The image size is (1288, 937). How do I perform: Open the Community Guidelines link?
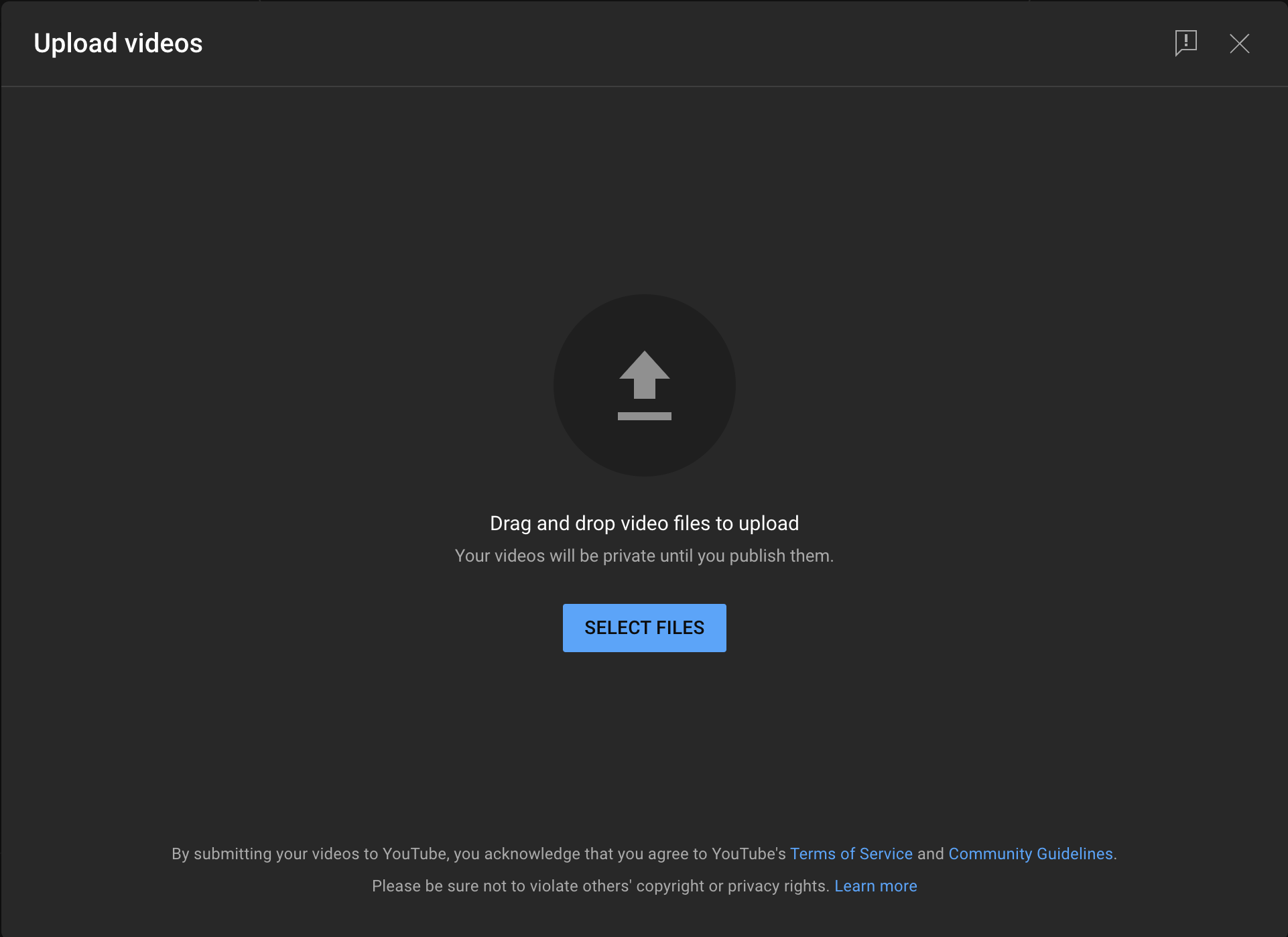click(1031, 854)
